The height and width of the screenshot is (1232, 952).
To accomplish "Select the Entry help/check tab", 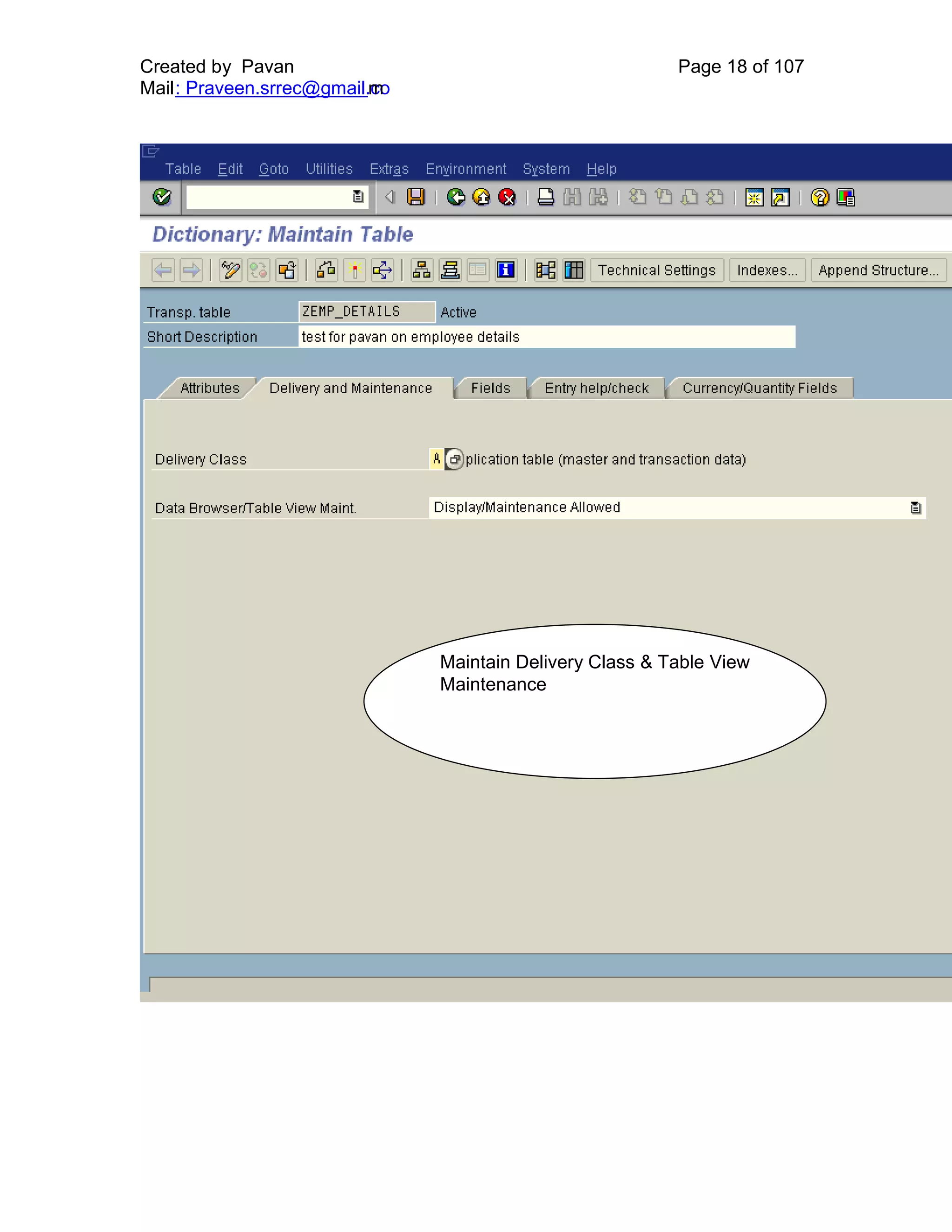I will pyautogui.click(x=596, y=388).
